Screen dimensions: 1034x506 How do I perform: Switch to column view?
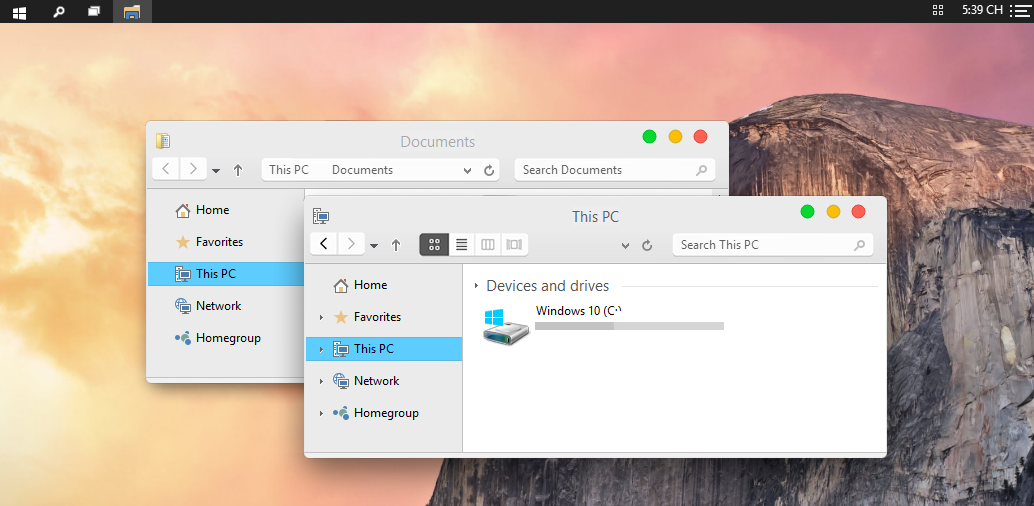click(x=488, y=245)
